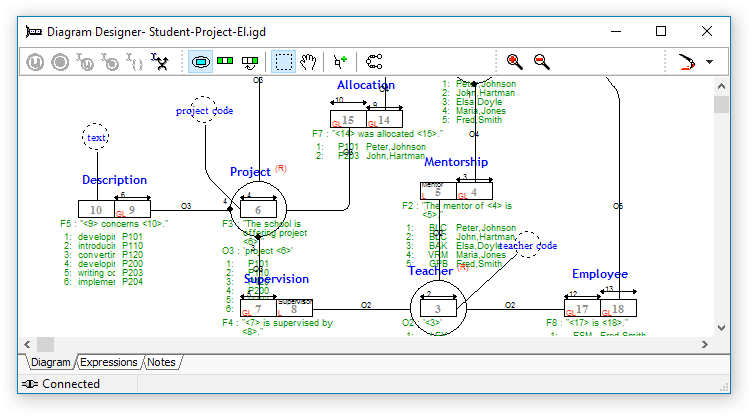Click population row 'P101 Peter,Johnson' under Allocation
Screen dimensions: 752x416
(x=371, y=147)
